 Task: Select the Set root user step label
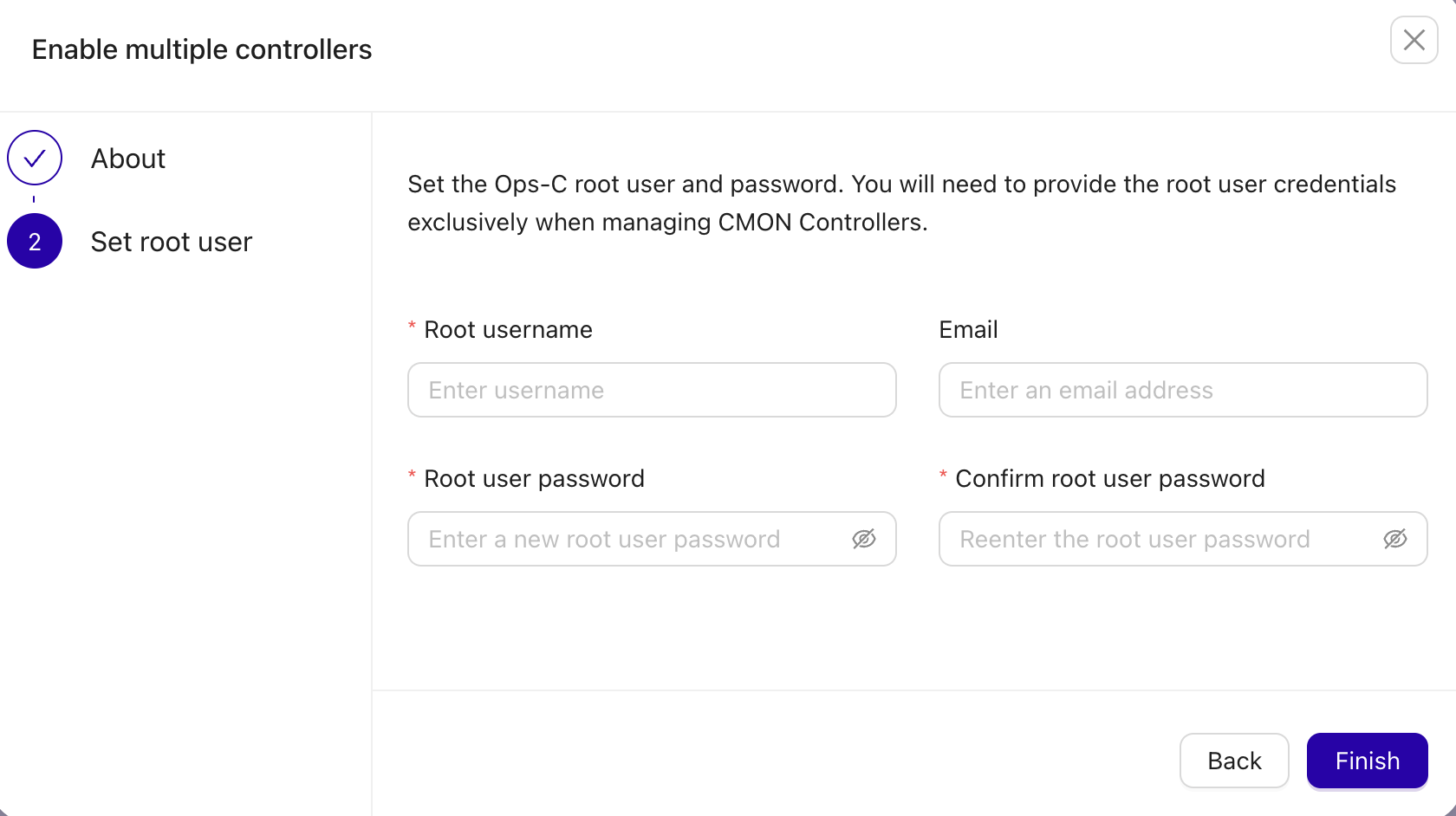pos(171,242)
